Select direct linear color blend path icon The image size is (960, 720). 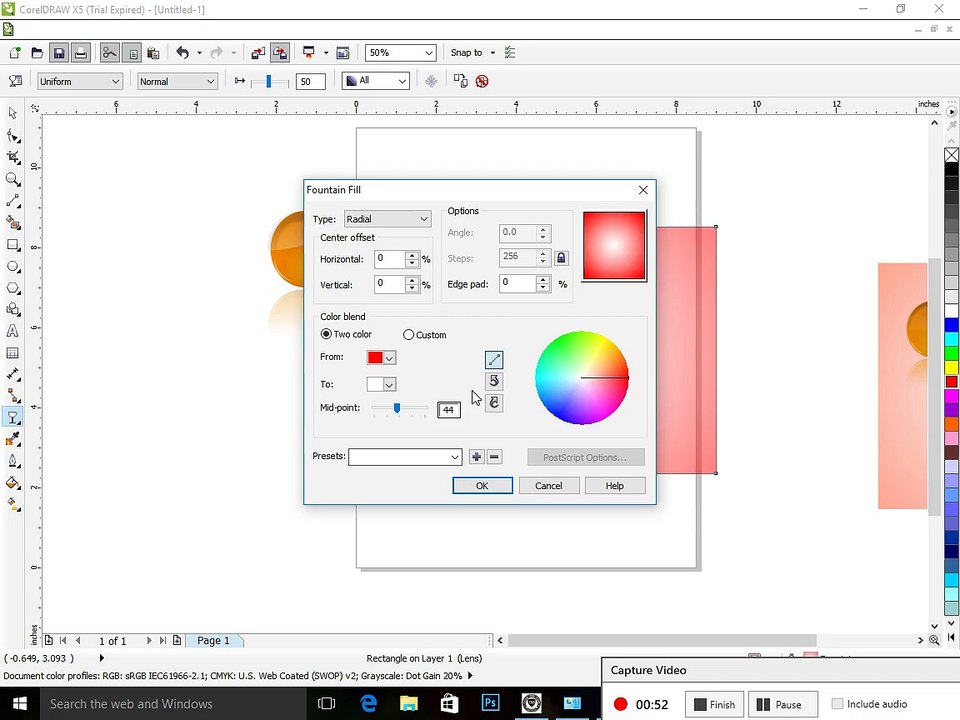click(494, 359)
